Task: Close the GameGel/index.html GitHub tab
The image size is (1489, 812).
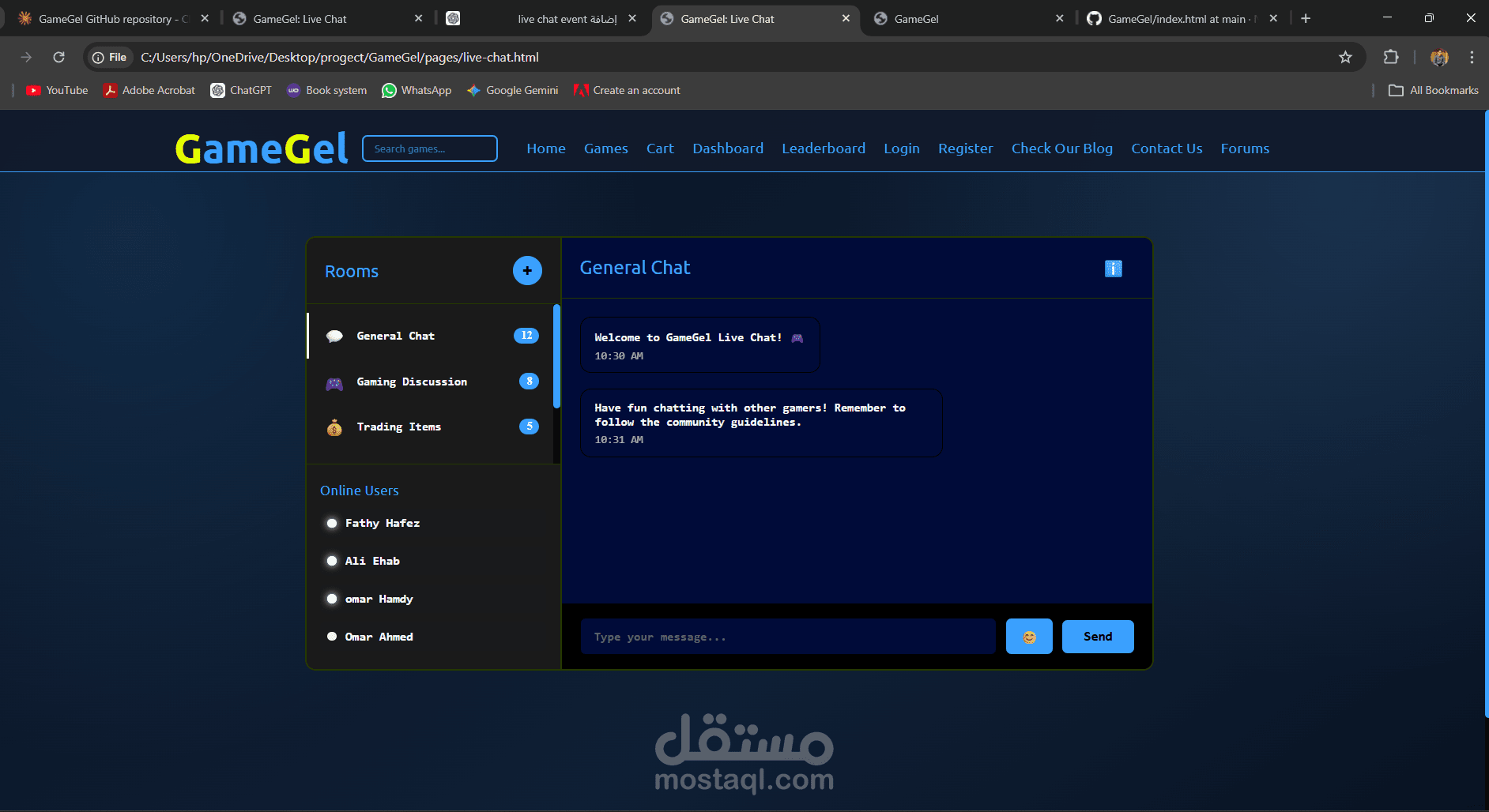Action: 1273,18
